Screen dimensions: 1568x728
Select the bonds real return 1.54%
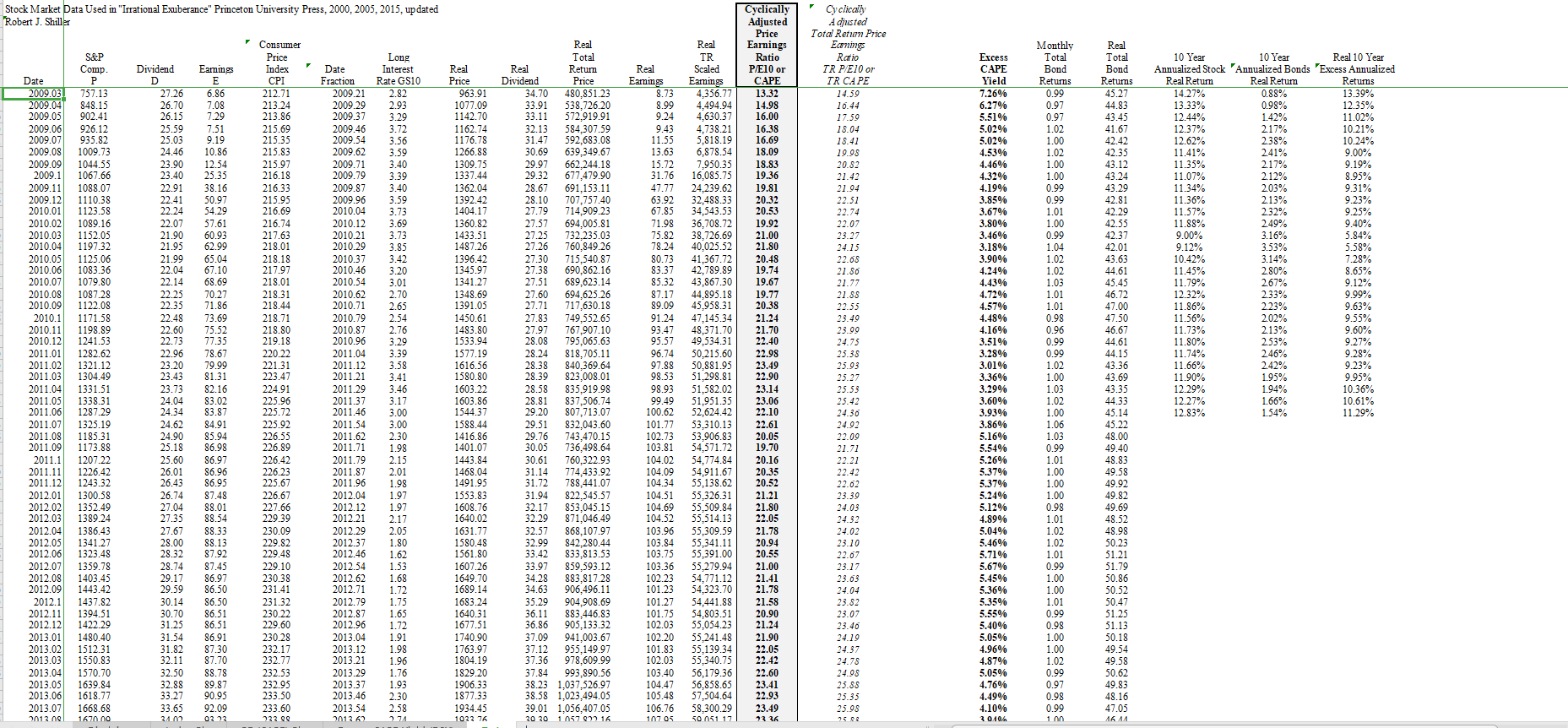point(1273,412)
